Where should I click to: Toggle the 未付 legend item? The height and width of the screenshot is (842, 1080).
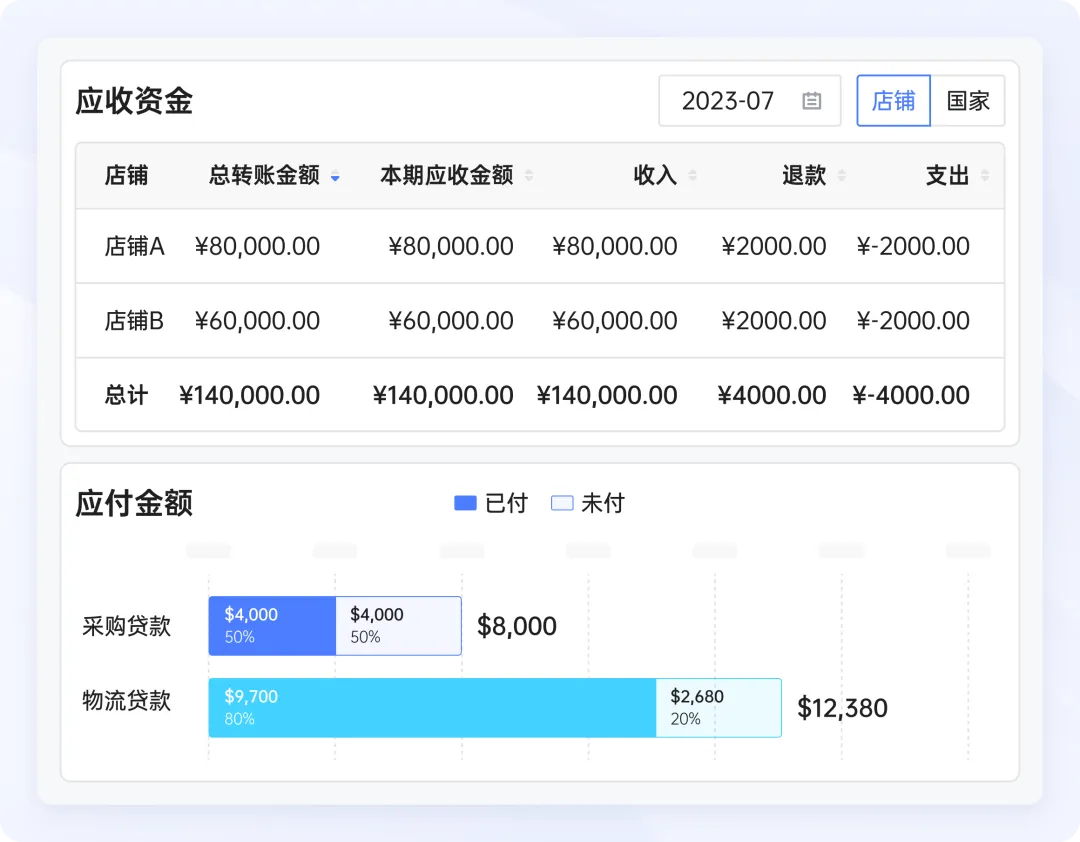pyautogui.click(x=588, y=504)
